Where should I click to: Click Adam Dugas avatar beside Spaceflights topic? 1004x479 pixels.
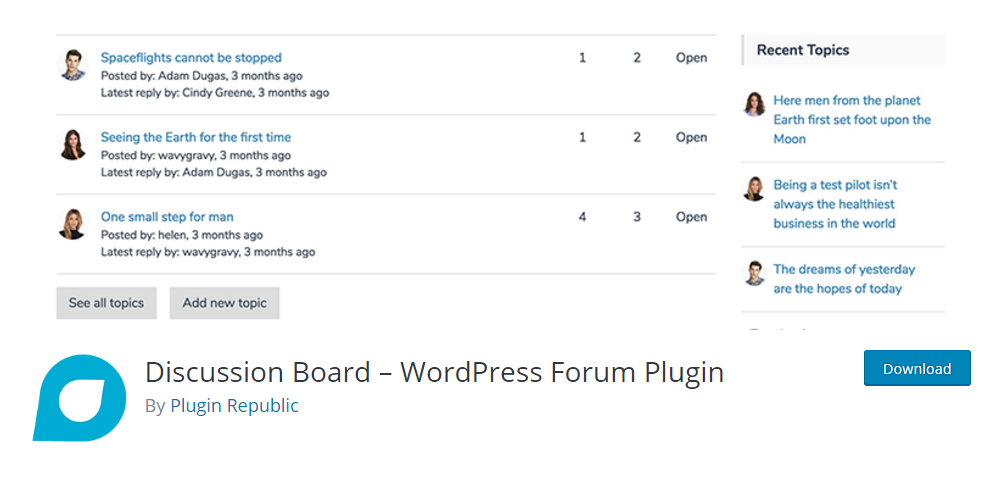[x=72, y=65]
